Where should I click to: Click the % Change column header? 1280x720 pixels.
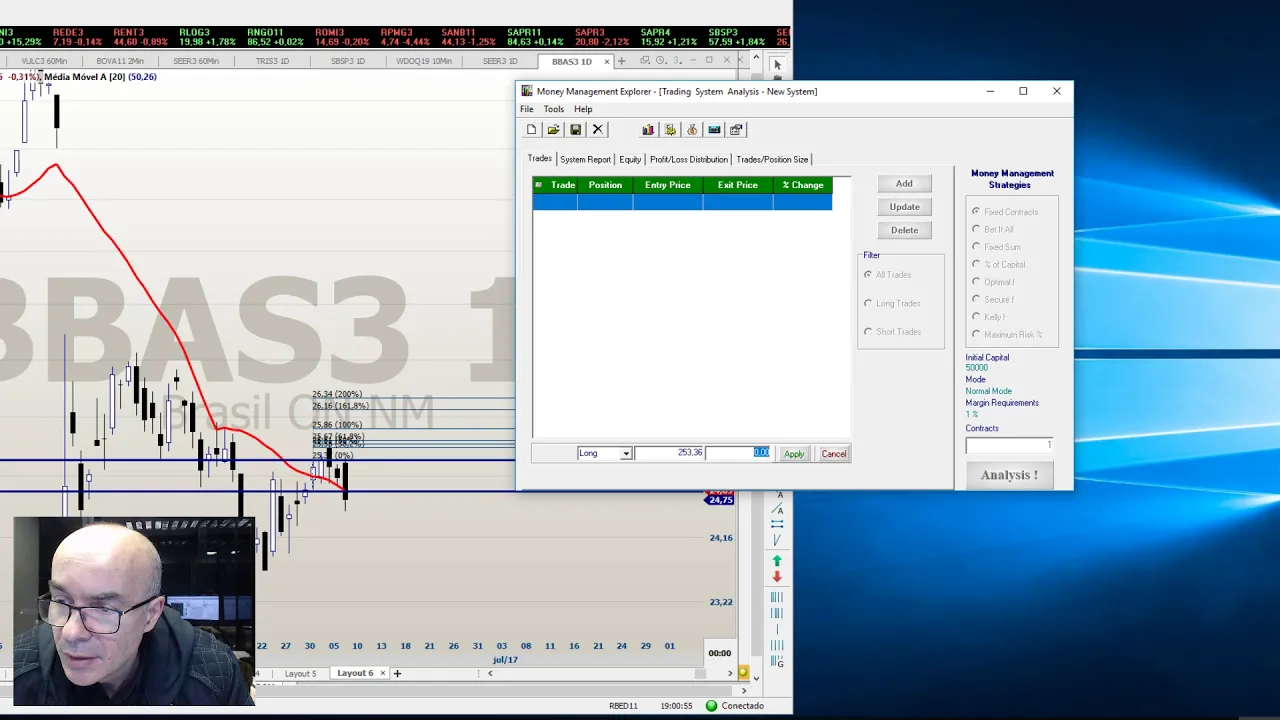tap(803, 185)
